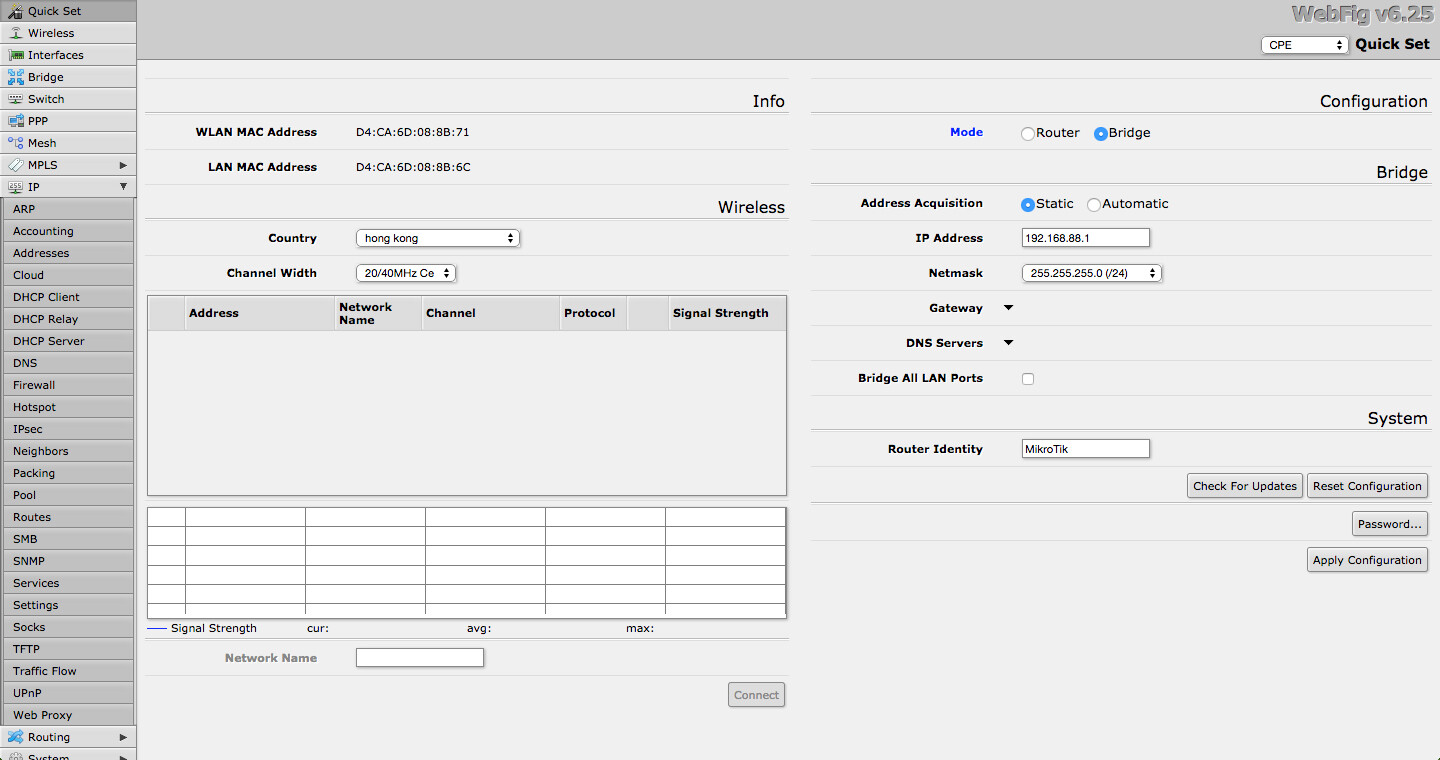Click the Apply Configuration button

(1367, 560)
